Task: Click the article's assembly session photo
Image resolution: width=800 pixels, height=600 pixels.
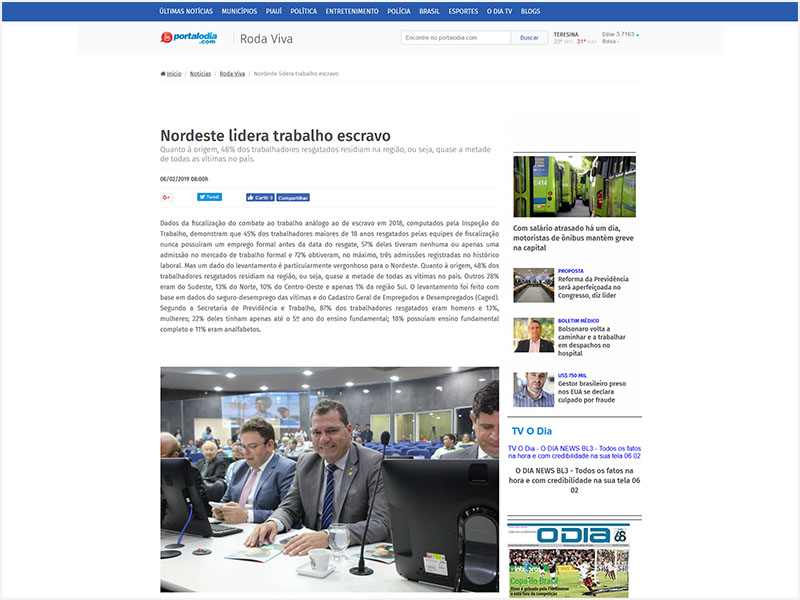Action: tap(330, 479)
